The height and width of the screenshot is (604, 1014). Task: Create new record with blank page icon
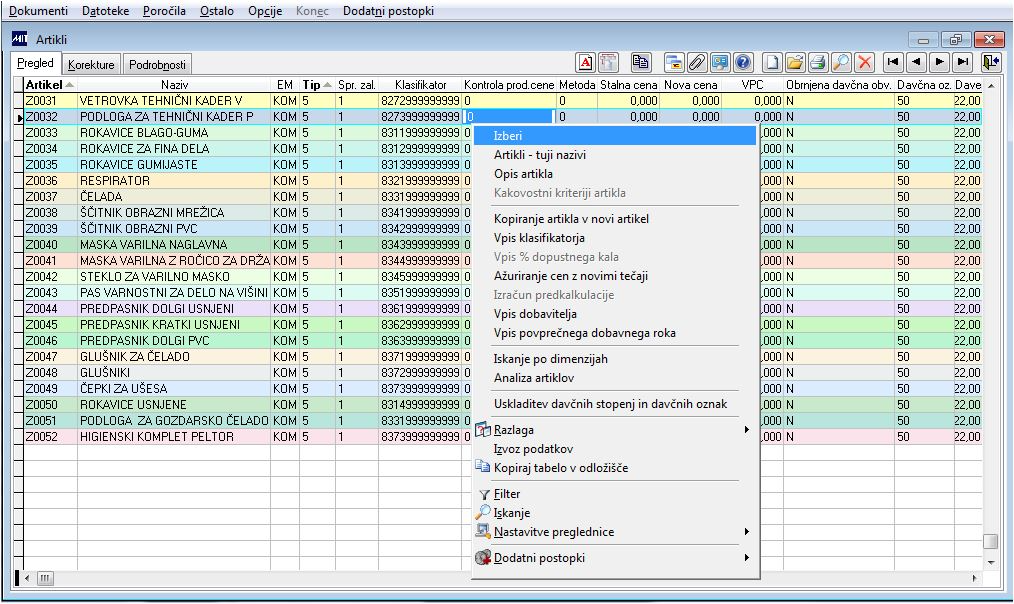[x=772, y=62]
